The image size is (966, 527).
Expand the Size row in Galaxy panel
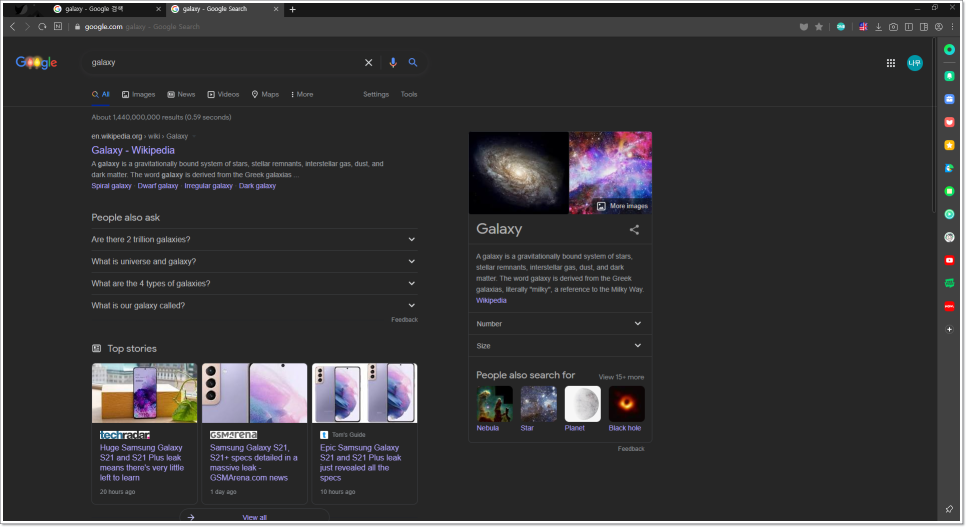click(x=559, y=346)
